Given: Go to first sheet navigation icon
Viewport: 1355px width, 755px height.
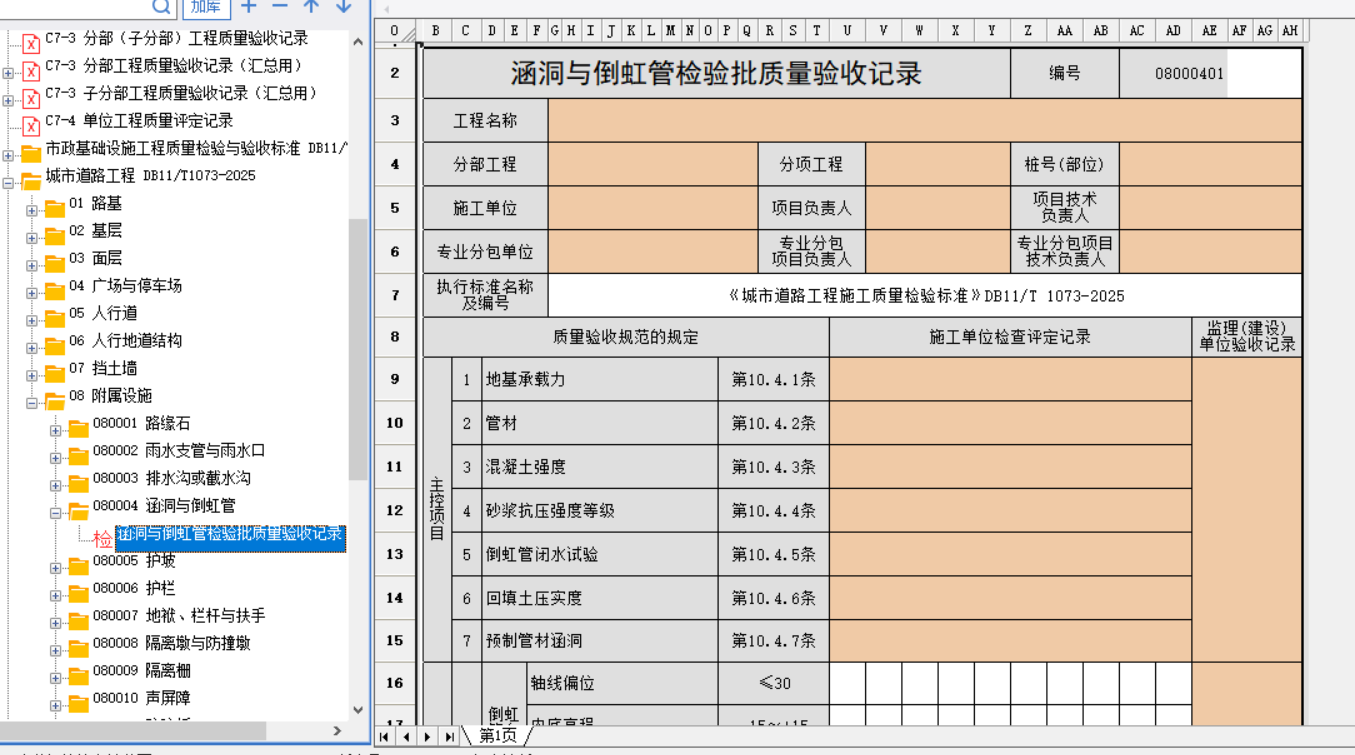Looking at the screenshot, I should [x=384, y=737].
